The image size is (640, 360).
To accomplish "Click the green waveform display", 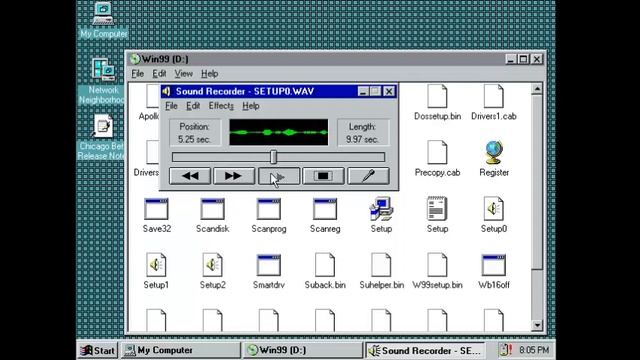I will pos(278,132).
